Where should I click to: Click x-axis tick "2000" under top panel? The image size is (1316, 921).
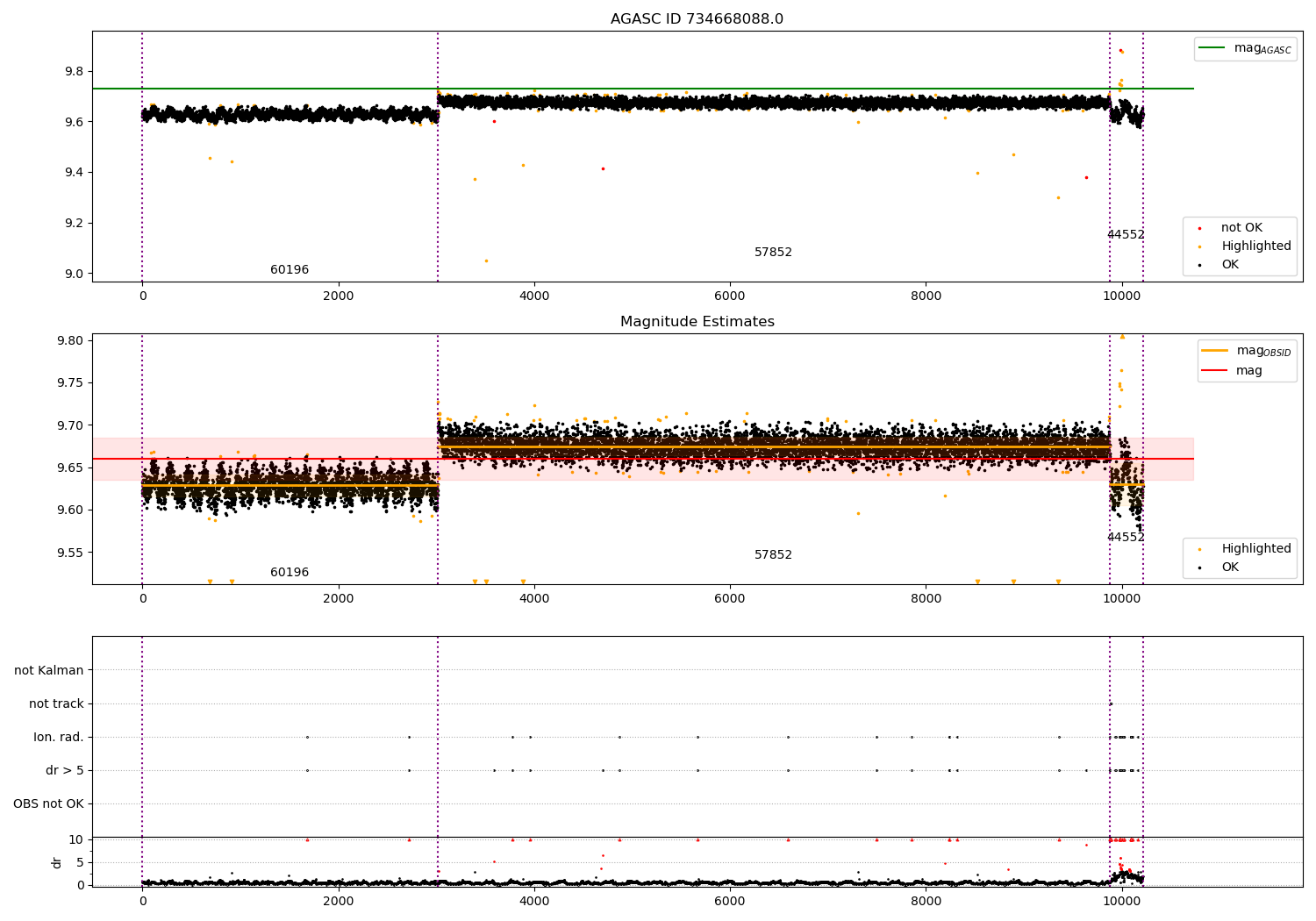point(338,296)
